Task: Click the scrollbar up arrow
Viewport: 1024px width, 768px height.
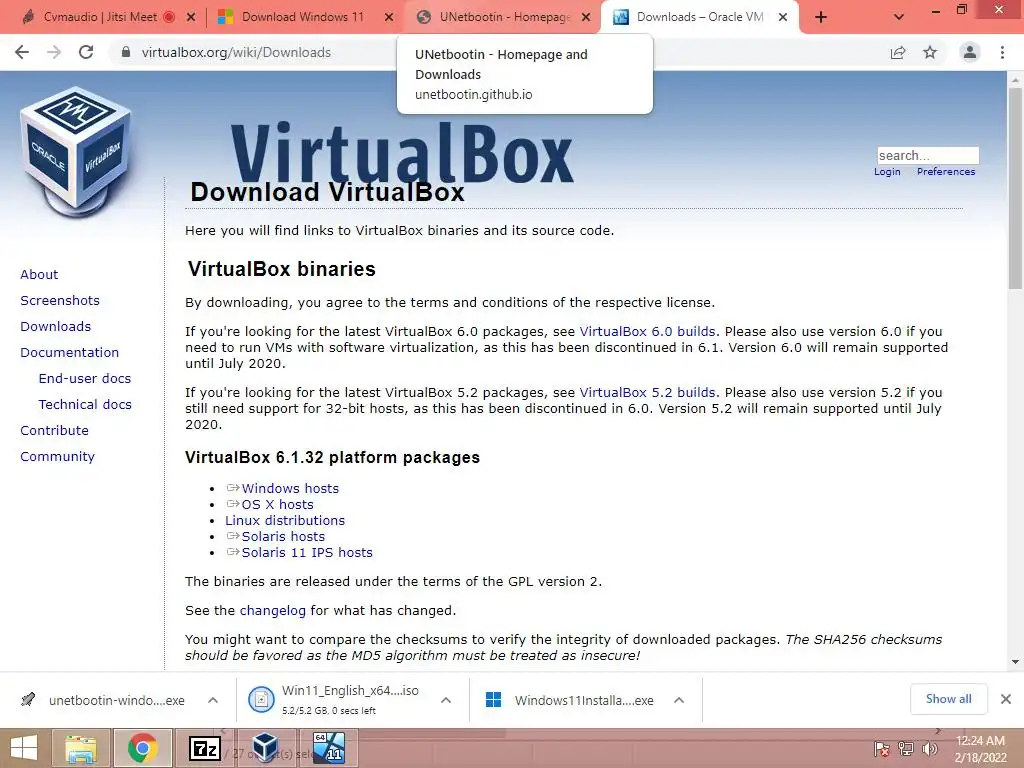Action: [x=1015, y=80]
